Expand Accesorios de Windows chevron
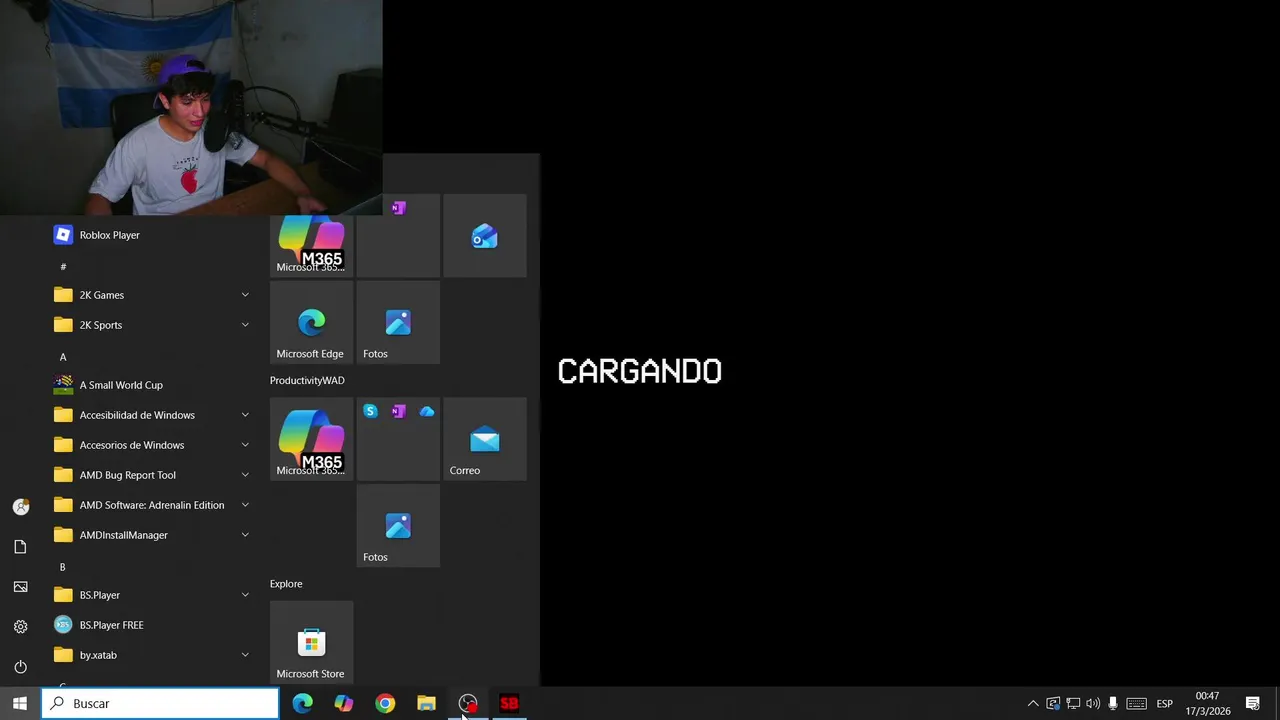This screenshot has width=1280, height=720. click(245, 445)
